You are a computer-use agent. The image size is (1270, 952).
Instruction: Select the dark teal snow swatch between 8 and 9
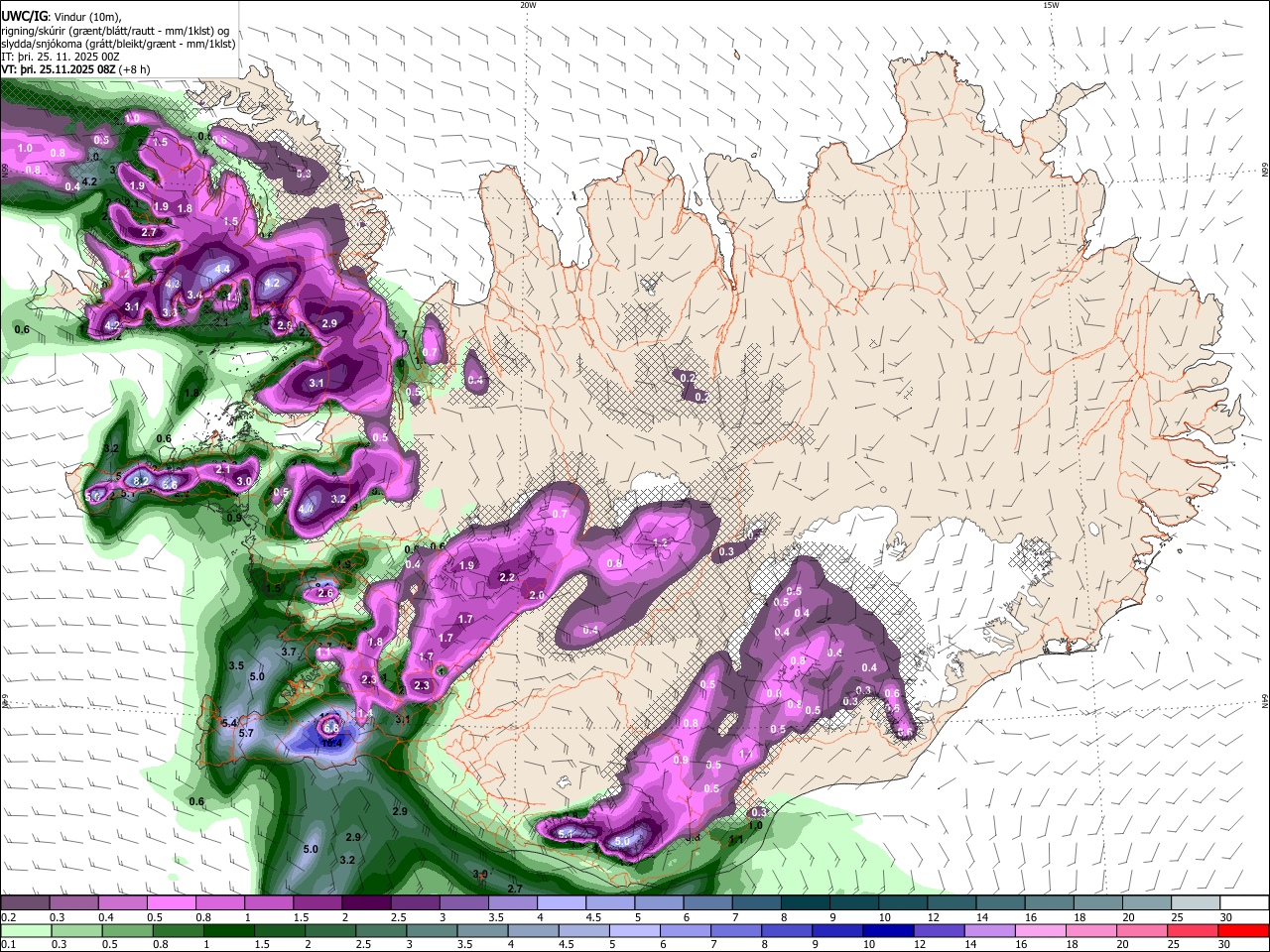805,902
